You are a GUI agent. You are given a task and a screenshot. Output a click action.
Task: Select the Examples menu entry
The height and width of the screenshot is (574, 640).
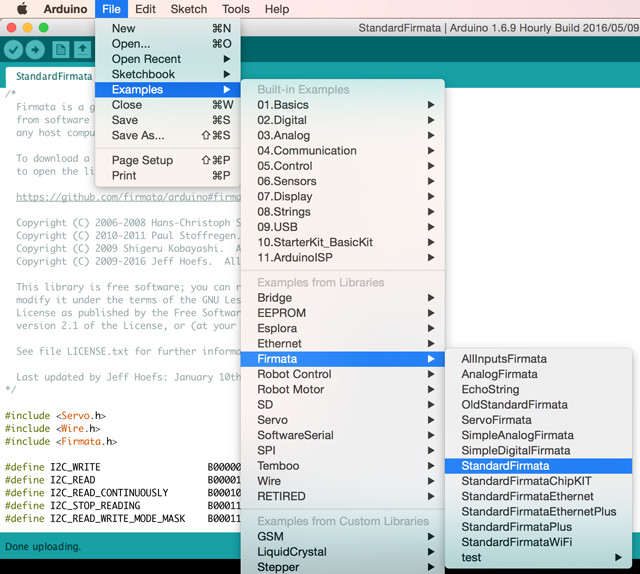pos(168,89)
